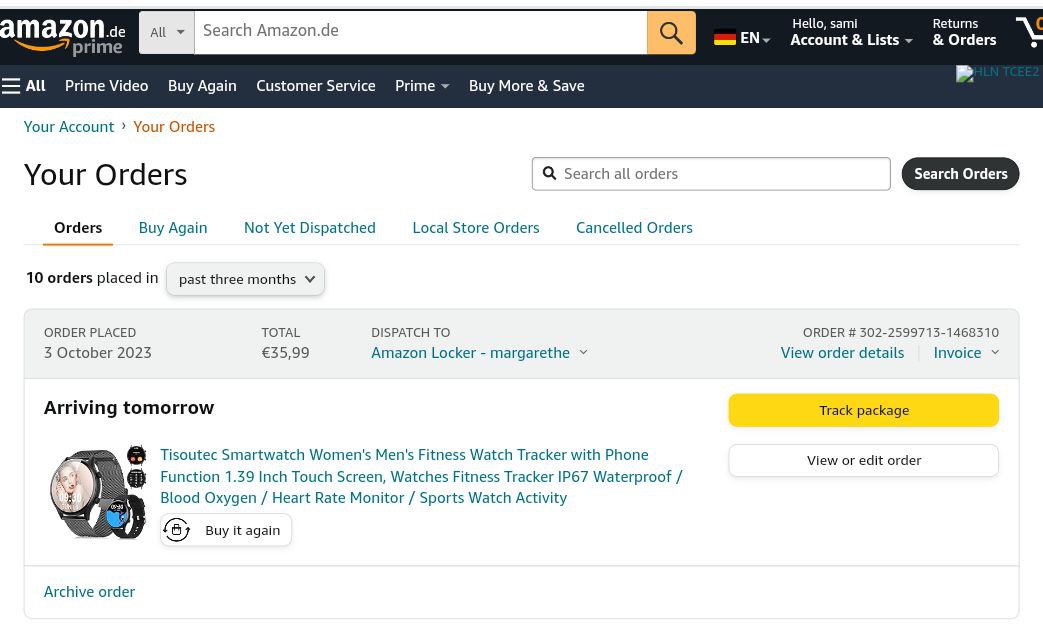Image resolution: width=1043 pixels, height=625 pixels.
Task: Switch to the Cancelled Orders tab
Action: (633, 228)
